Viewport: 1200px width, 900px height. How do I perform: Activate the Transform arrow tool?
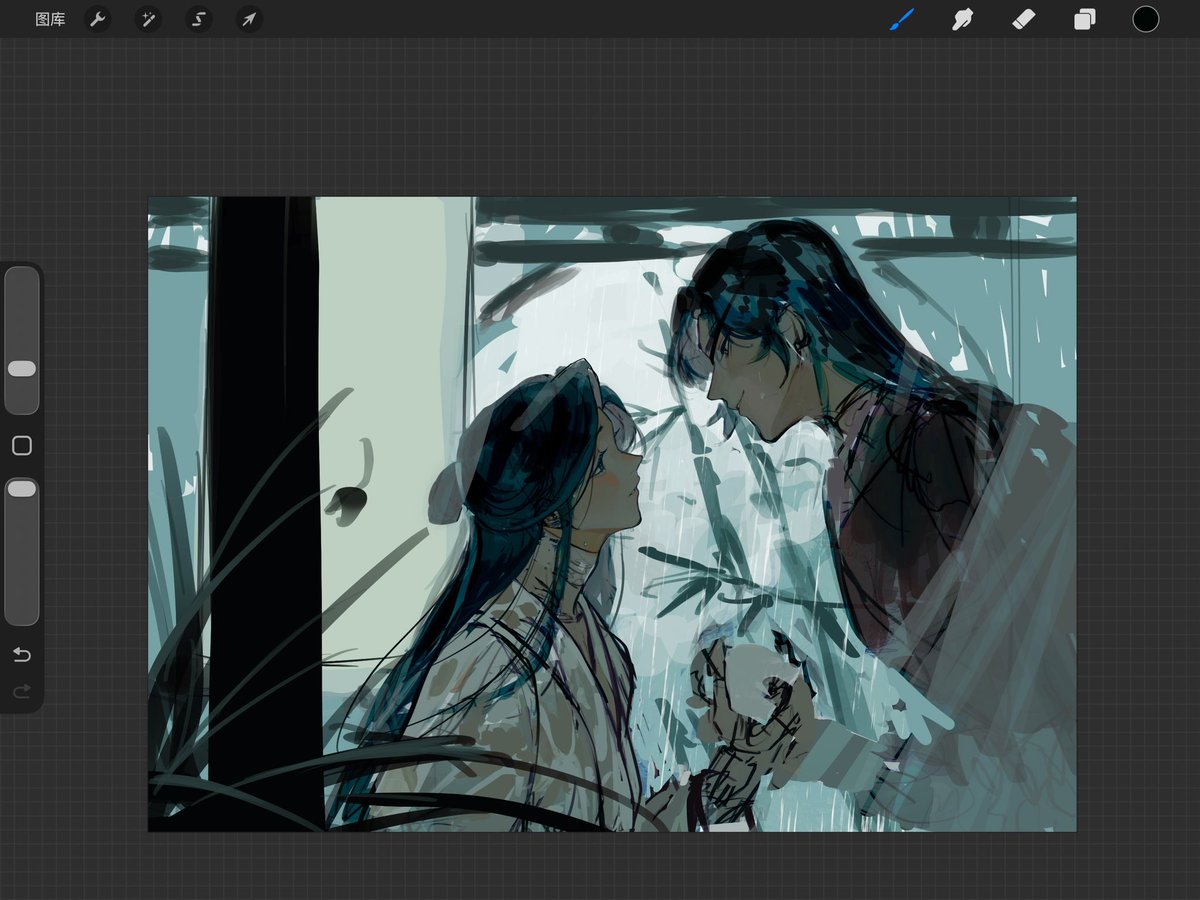[x=249, y=19]
